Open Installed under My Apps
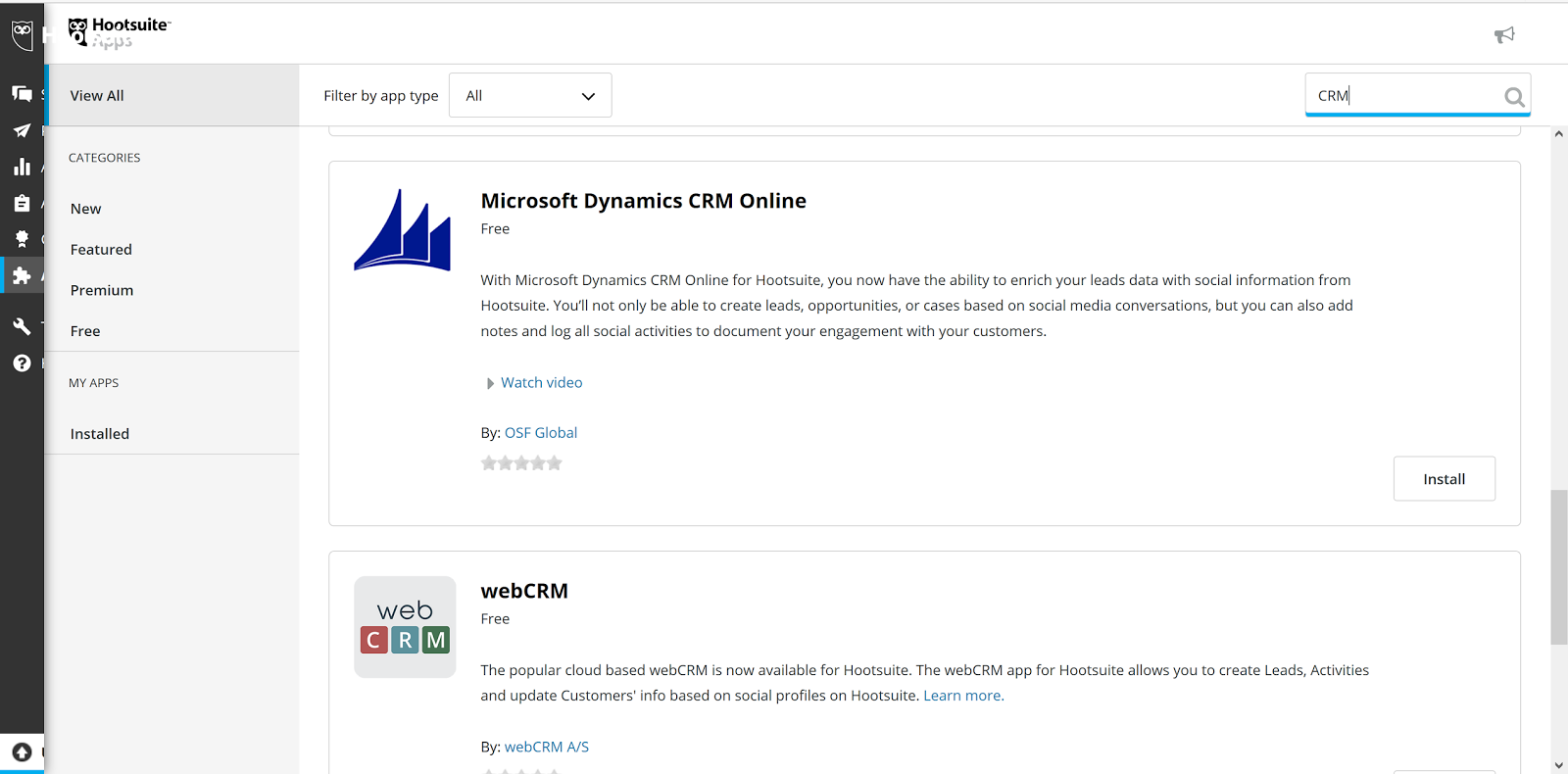The width and height of the screenshot is (1568, 774). tap(100, 434)
